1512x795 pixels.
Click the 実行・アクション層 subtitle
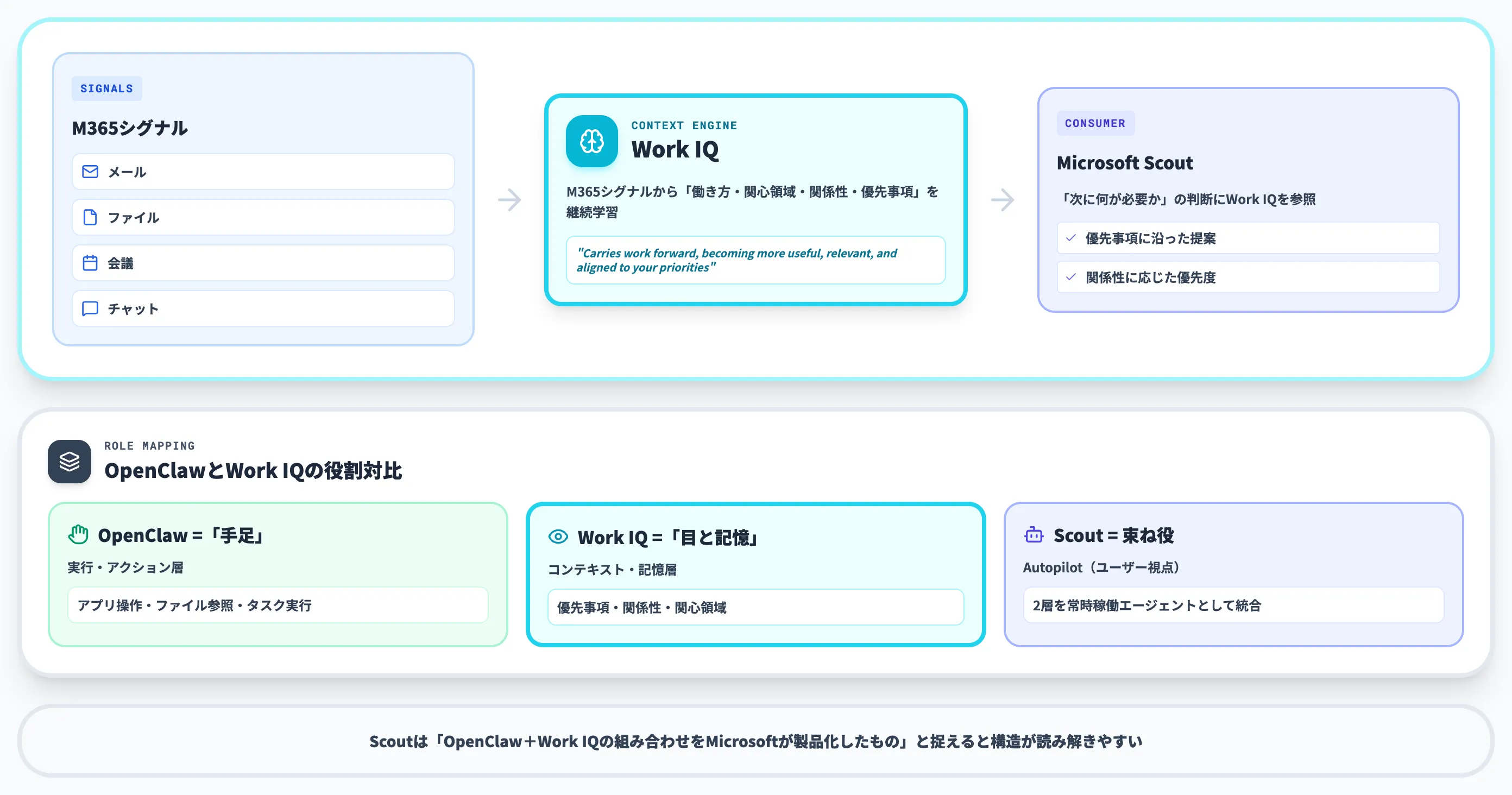point(125,567)
